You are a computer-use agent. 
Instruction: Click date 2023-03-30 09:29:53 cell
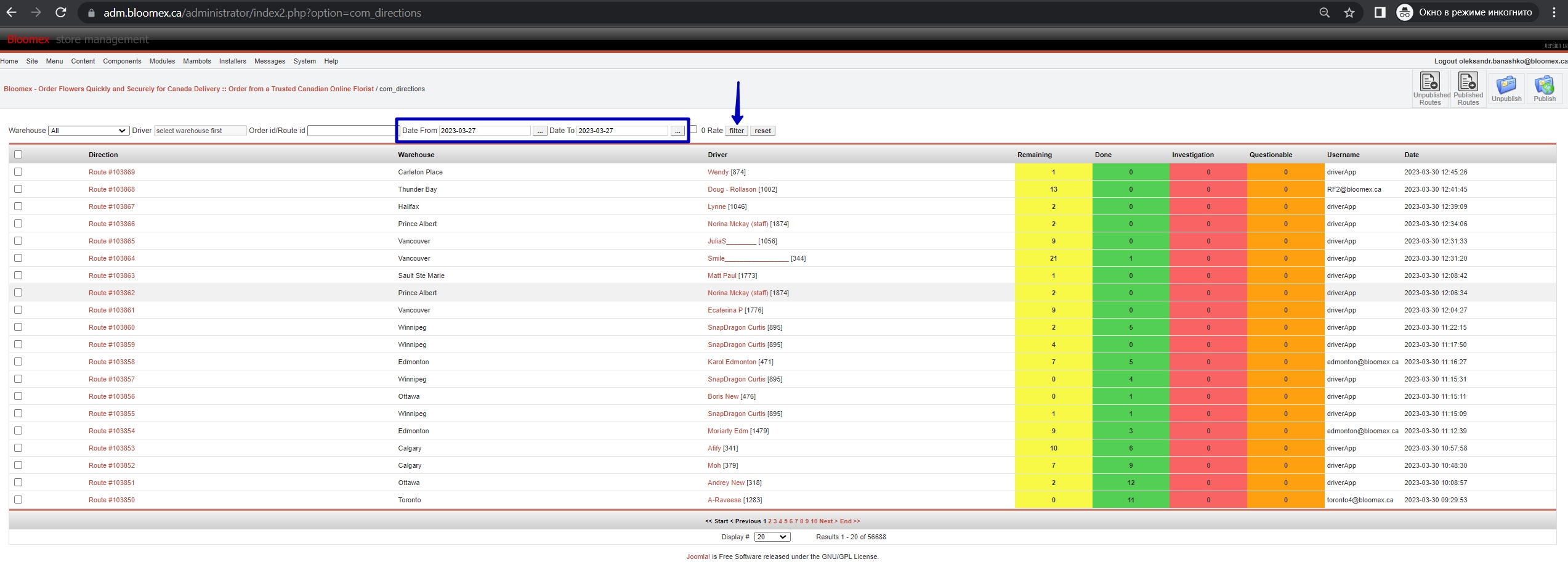pyautogui.click(x=1436, y=500)
